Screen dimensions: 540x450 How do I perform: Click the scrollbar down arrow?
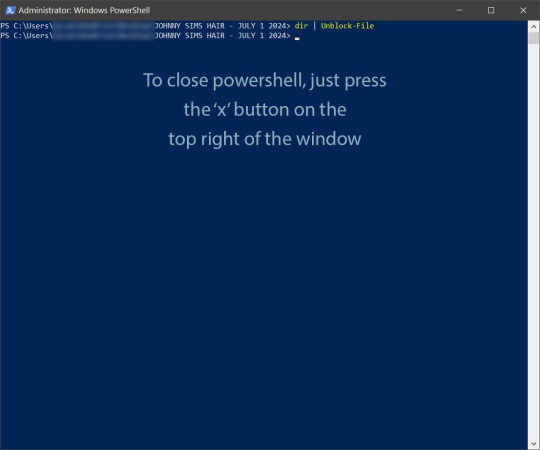(533, 444)
